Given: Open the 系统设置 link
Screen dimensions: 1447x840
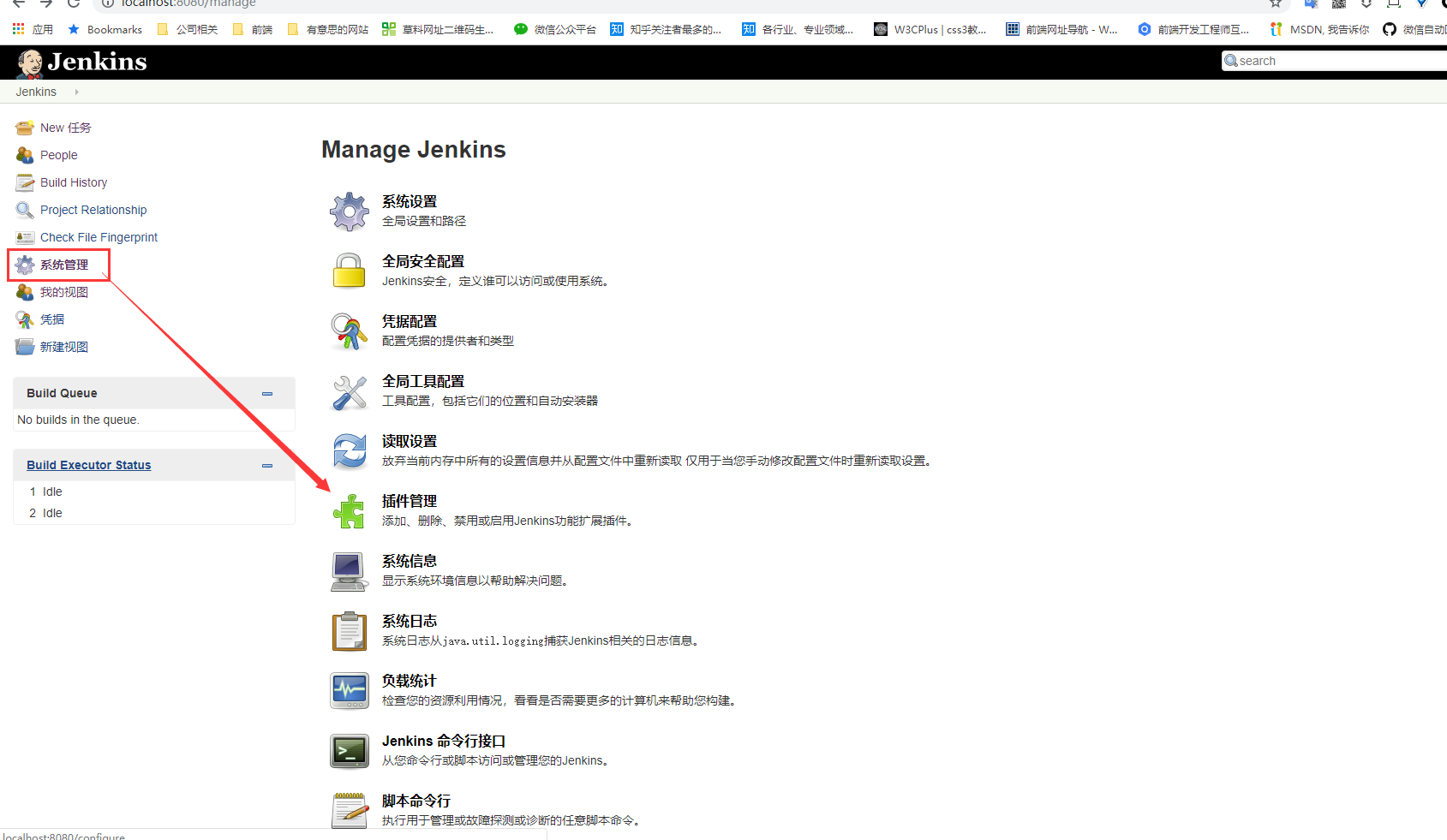Looking at the screenshot, I should pos(410,201).
